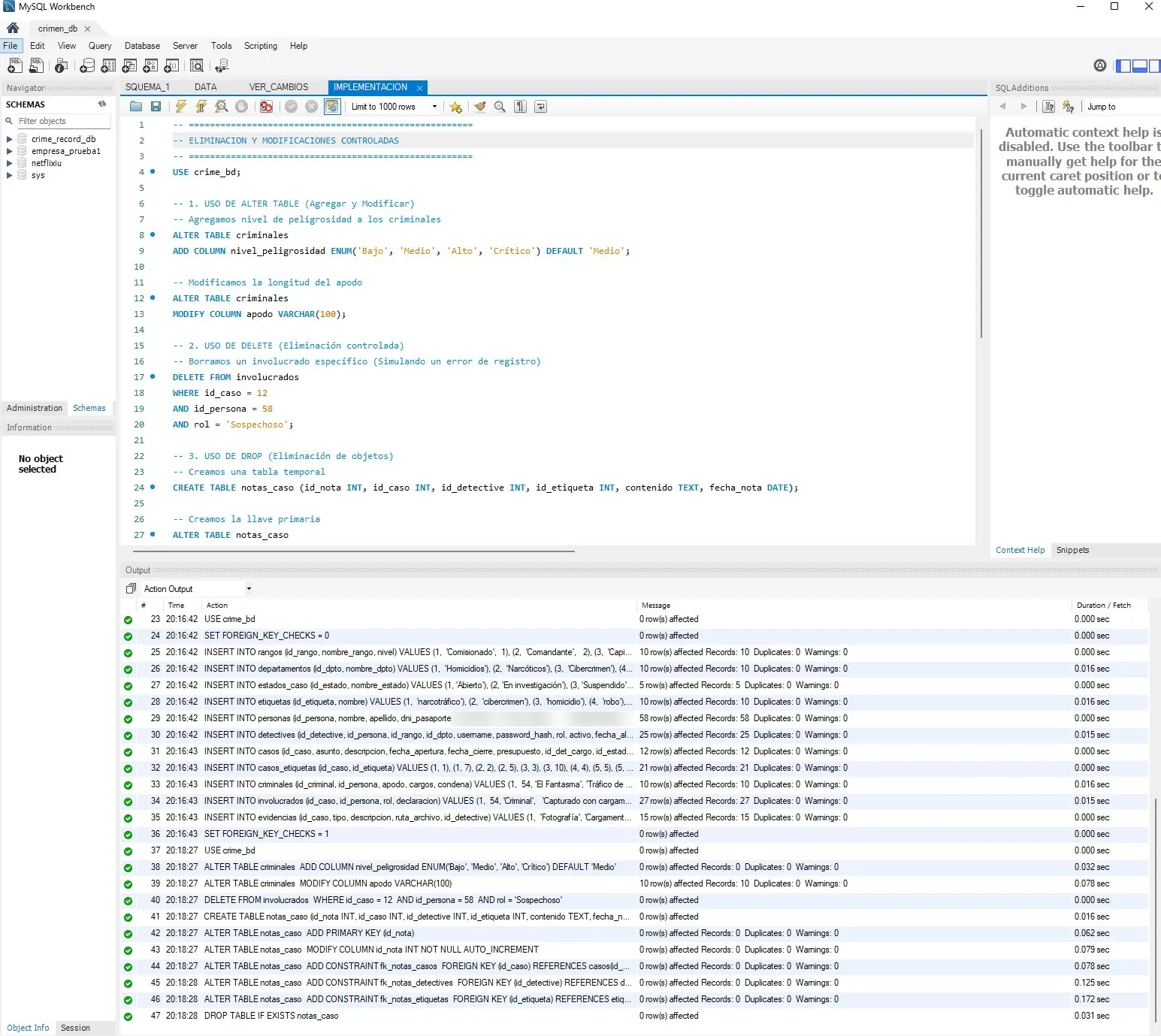This screenshot has width=1161, height=1036.
Task: Expand the empresa_prueba1 schema
Action: click(x=9, y=151)
